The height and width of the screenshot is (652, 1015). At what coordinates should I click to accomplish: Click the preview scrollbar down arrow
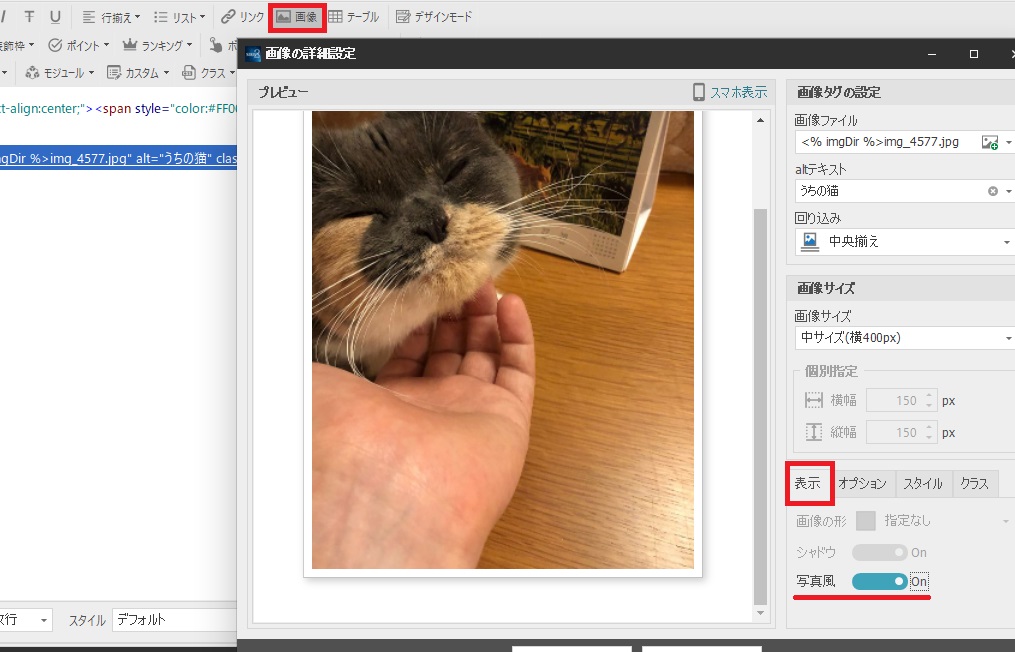click(x=761, y=613)
